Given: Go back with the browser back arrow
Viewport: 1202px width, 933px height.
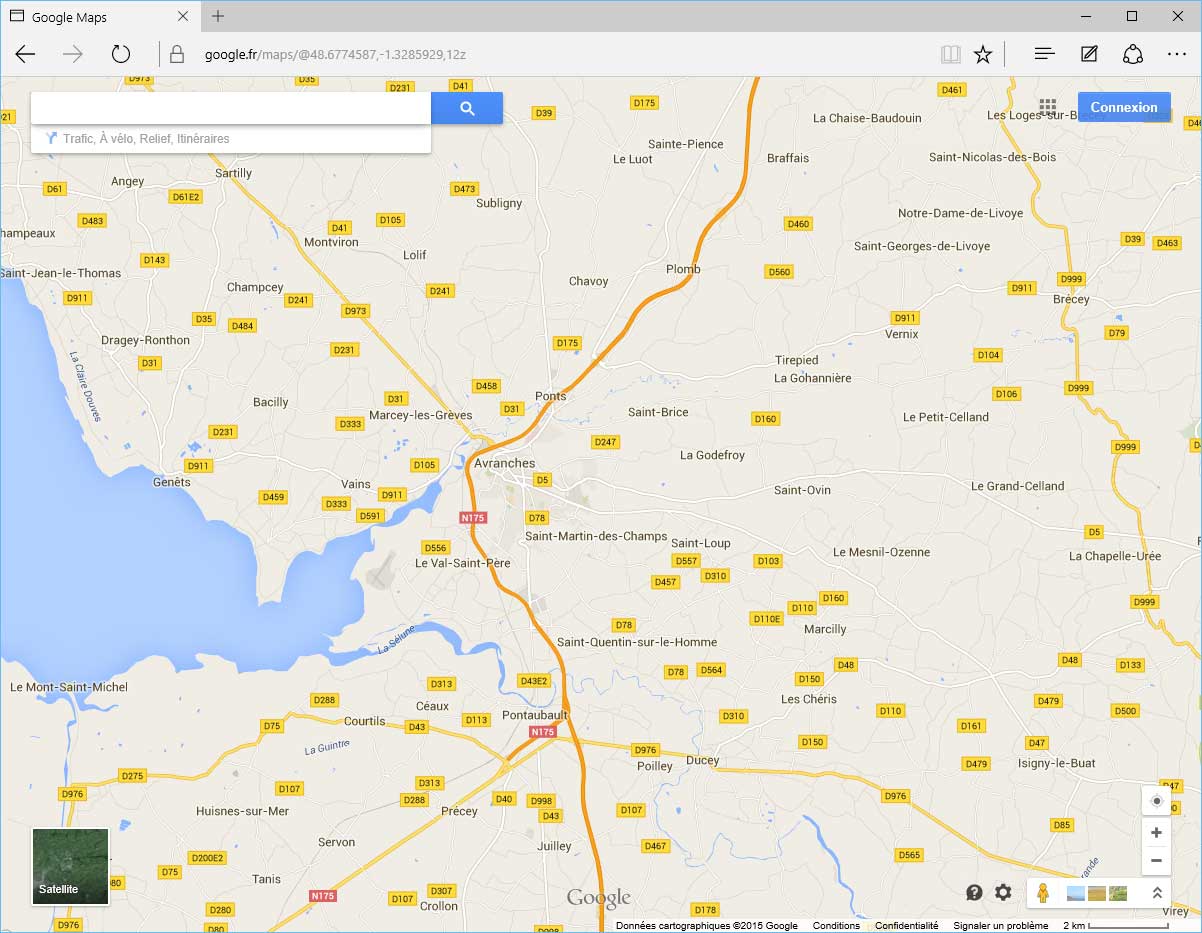Looking at the screenshot, I should coord(25,54).
